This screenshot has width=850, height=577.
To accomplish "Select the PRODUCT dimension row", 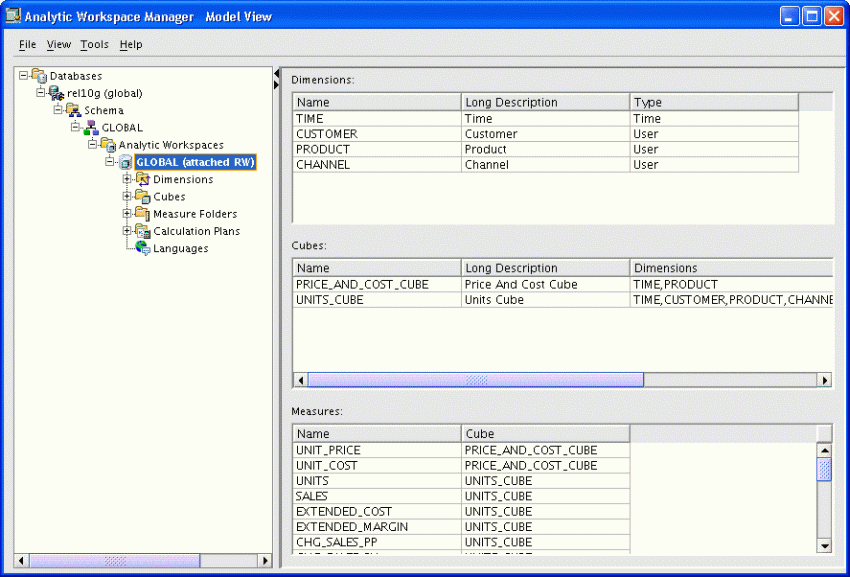I will click(546, 149).
